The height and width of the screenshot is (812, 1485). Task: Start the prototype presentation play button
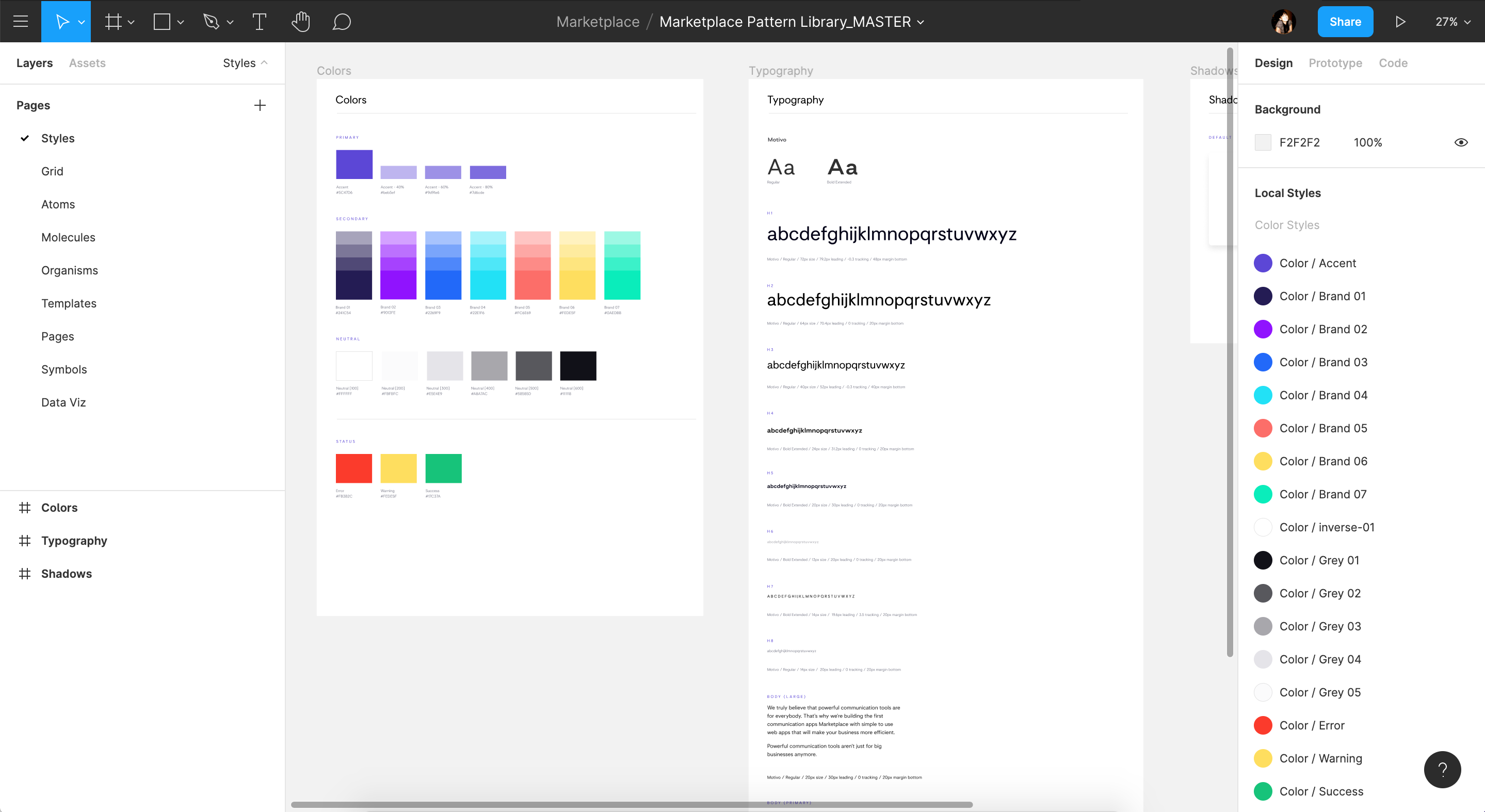1400,21
